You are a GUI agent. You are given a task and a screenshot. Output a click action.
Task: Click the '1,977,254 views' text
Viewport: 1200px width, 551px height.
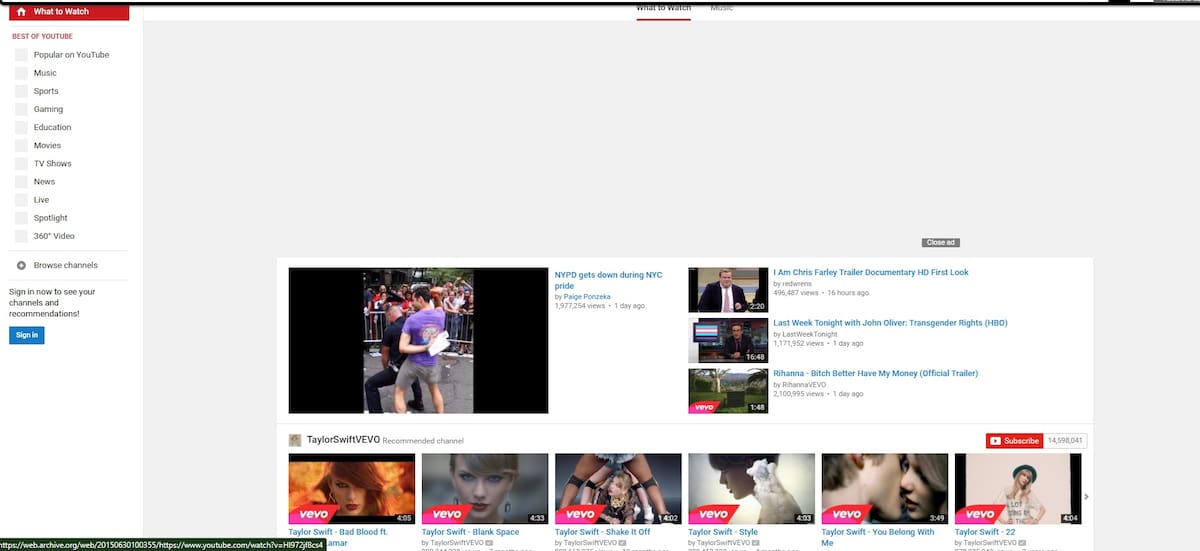click(580, 306)
